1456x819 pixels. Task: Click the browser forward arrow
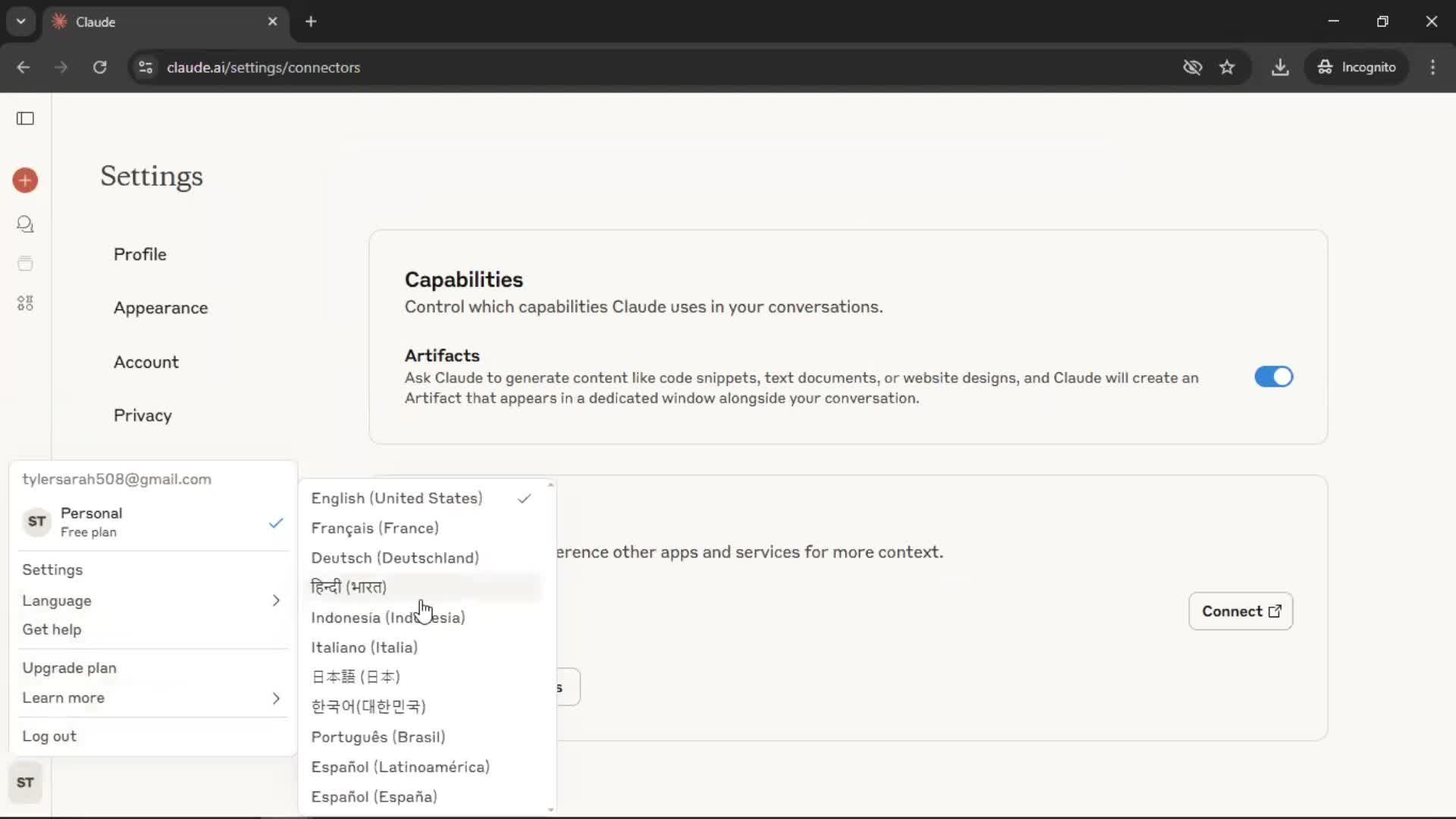(x=61, y=67)
